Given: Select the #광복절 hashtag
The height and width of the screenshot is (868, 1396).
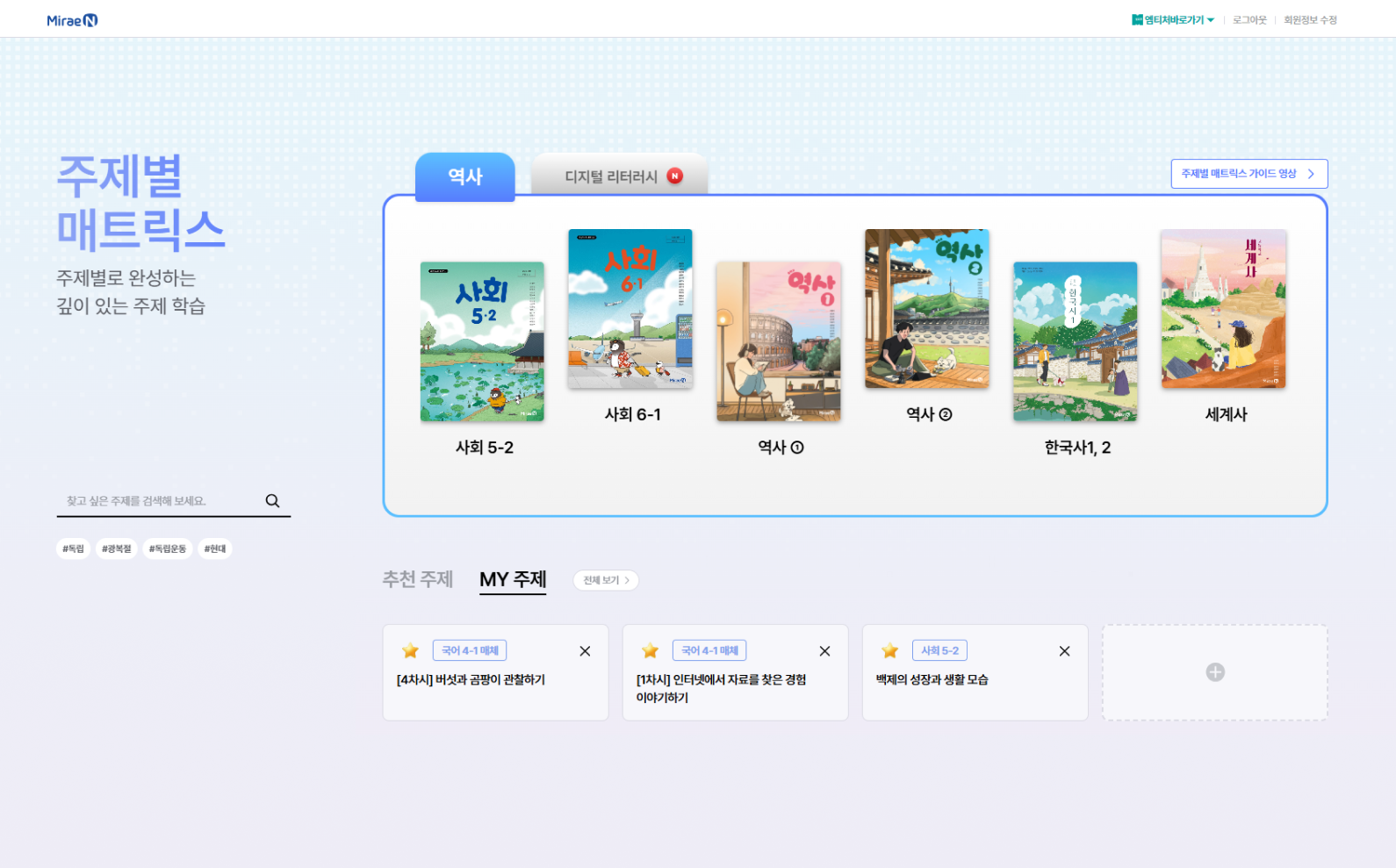Looking at the screenshot, I should coord(116,549).
